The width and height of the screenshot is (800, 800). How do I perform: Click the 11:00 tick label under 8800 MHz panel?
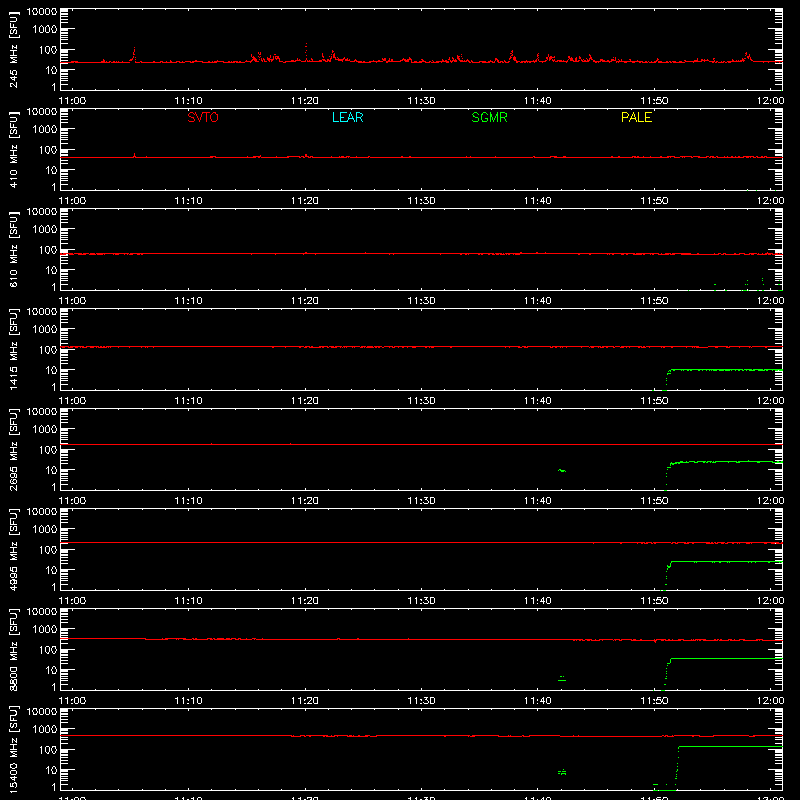(x=72, y=701)
